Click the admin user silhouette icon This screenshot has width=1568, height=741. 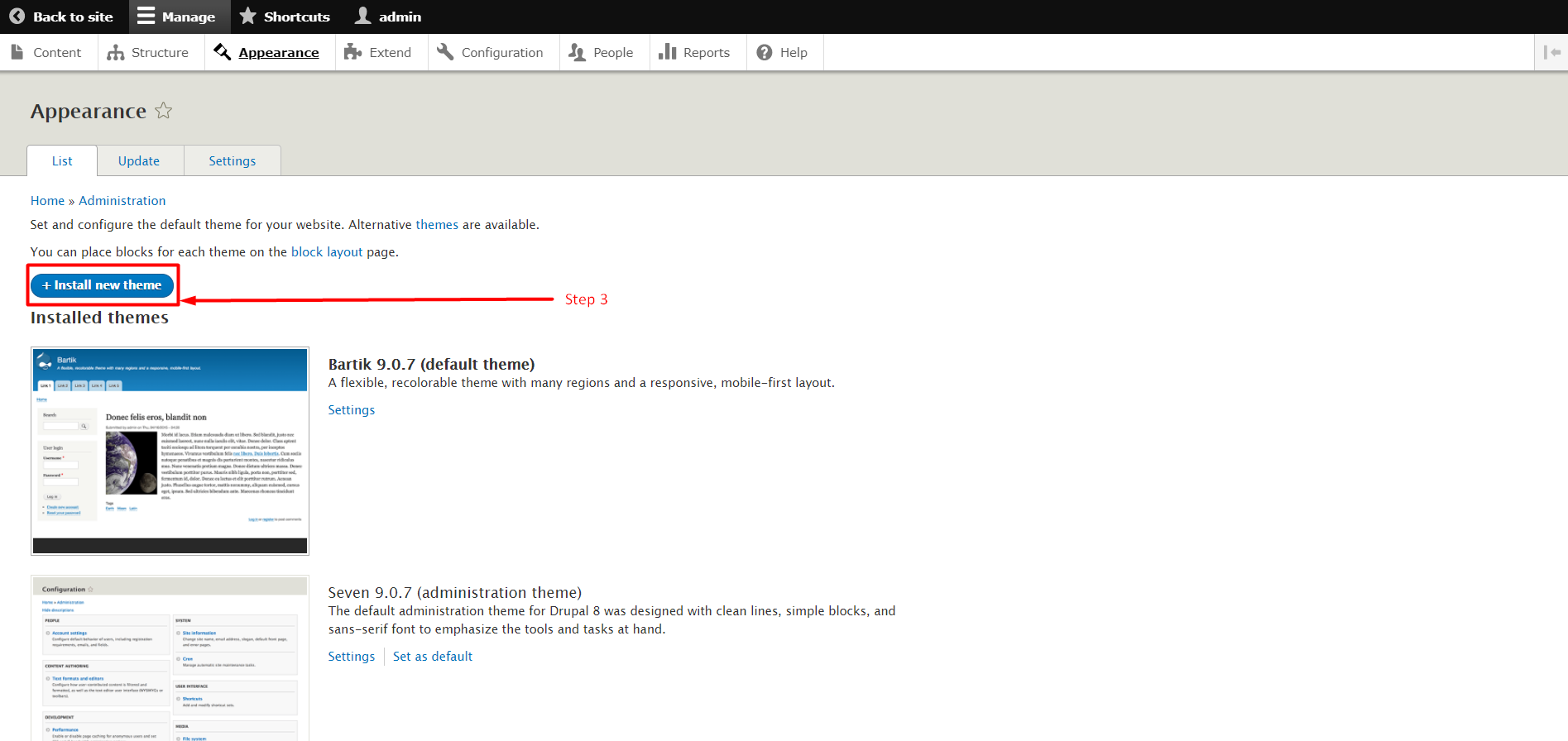pos(362,16)
